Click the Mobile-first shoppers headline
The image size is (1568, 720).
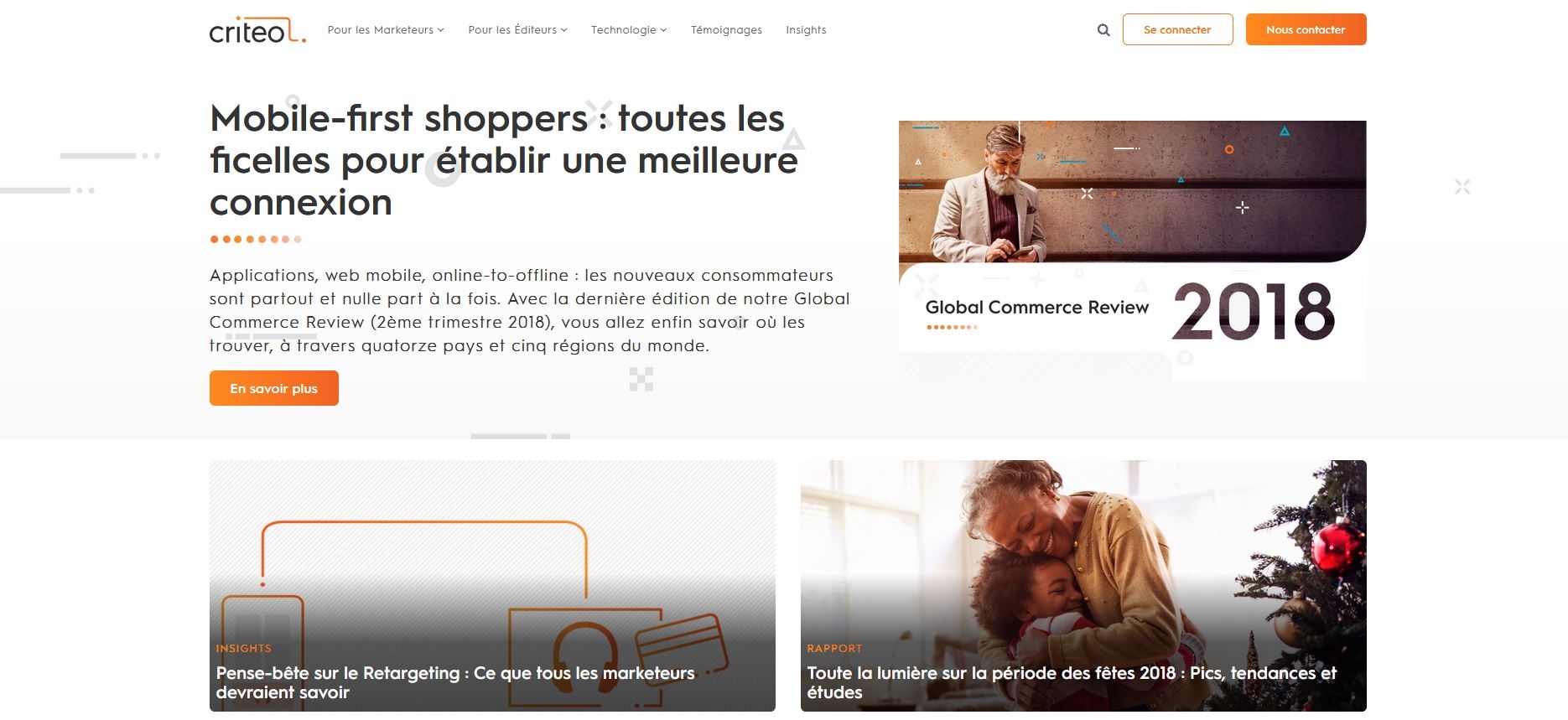(504, 160)
